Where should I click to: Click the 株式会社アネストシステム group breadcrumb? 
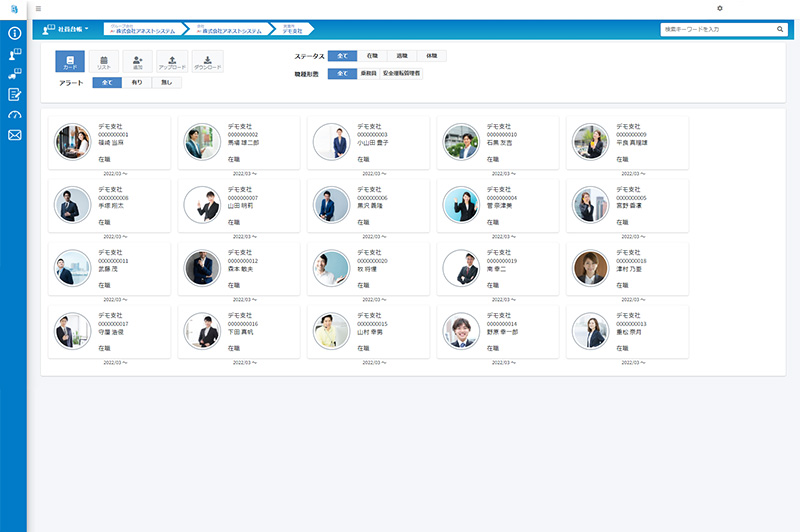click(x=143, y=30)
